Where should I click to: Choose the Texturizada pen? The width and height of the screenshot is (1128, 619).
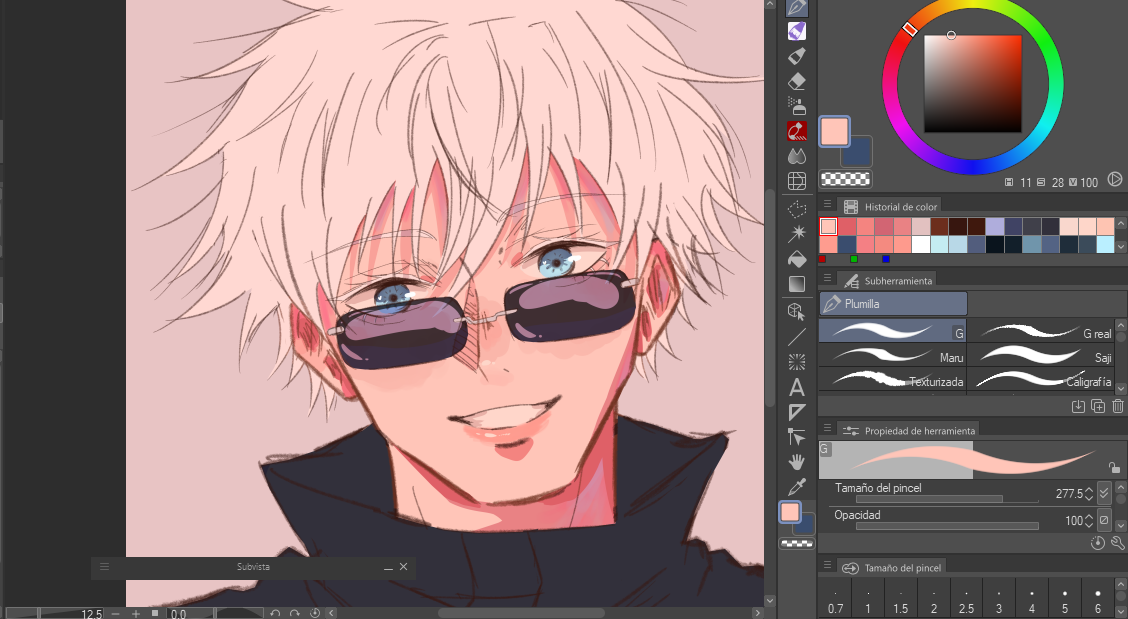[x=893, y=380]
